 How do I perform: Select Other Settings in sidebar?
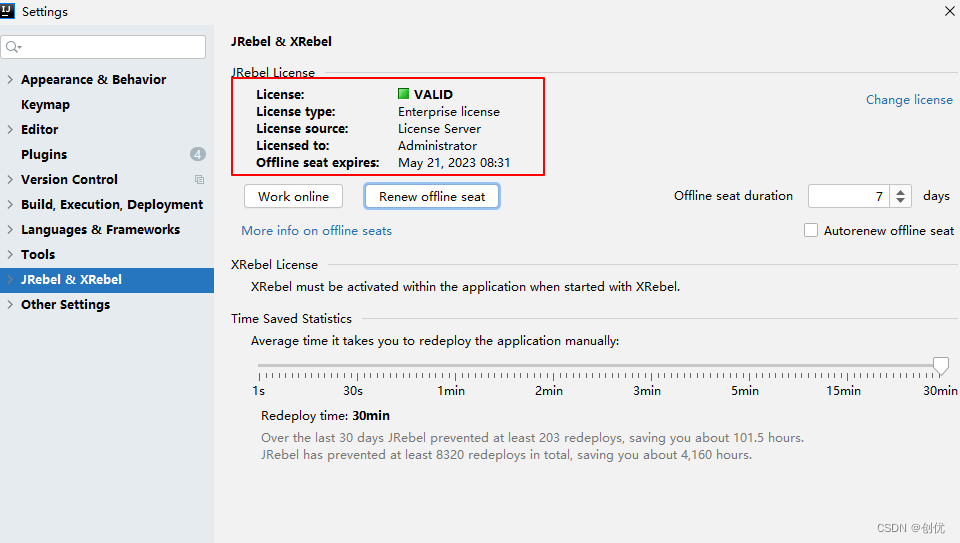click(x=66, y=304)
